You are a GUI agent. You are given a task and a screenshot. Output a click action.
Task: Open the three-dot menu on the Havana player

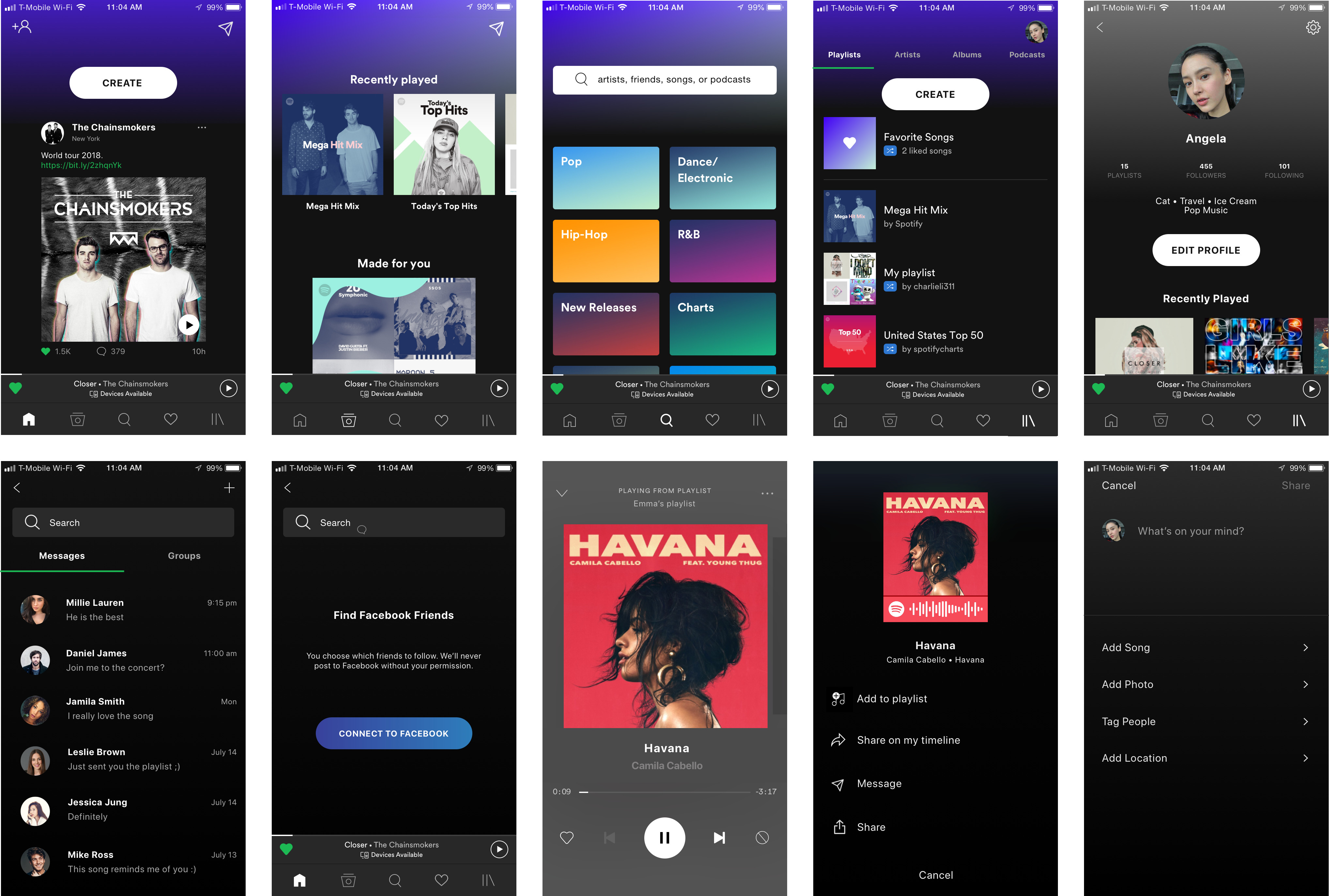coord(767,493)
